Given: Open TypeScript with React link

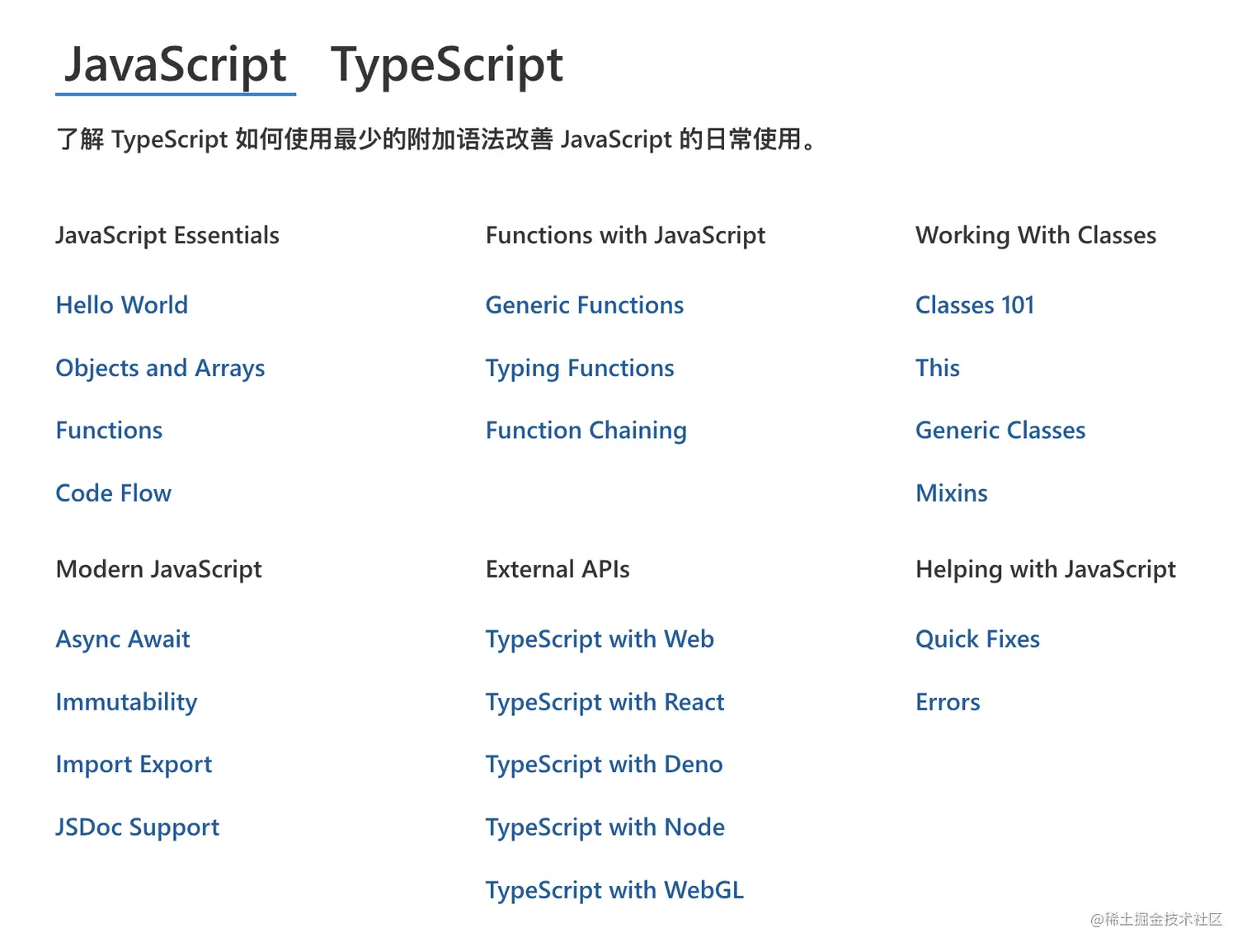Looking at the screenshot, I should (x=605, y=703).
